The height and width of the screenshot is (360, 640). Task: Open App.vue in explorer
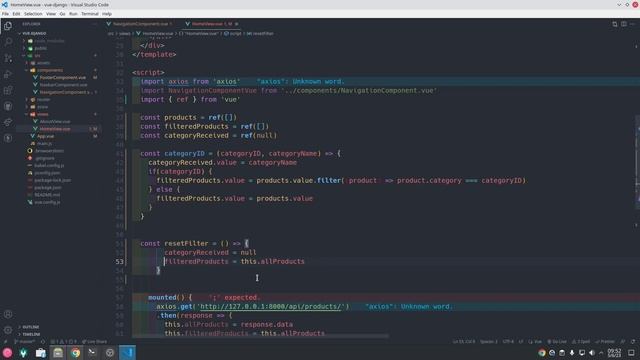click(x=45, y=136)
